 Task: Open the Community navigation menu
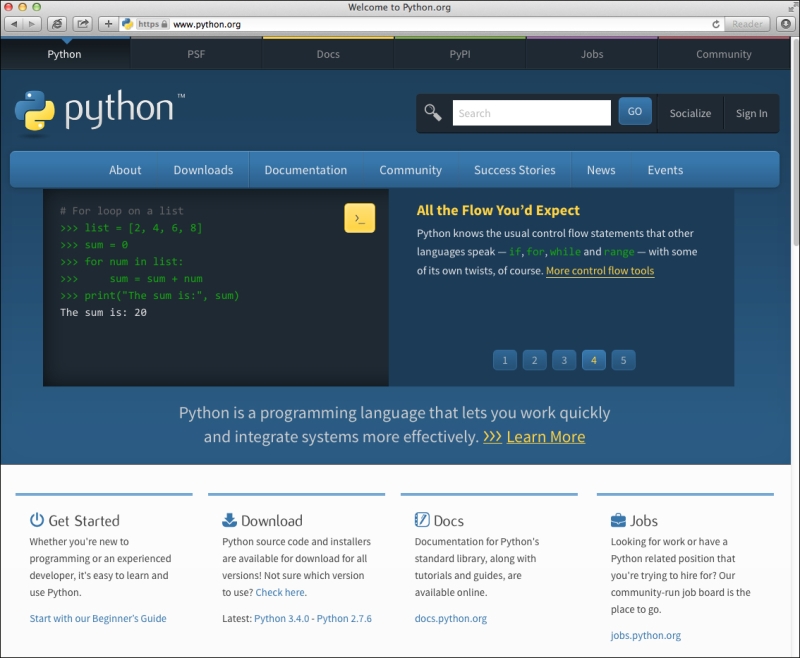pos(410,170)
